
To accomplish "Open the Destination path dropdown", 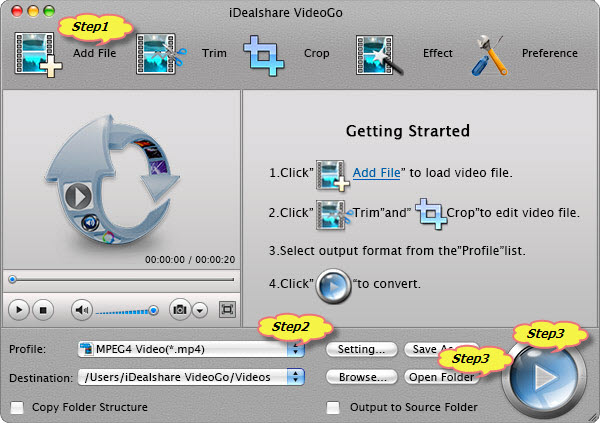I will pyautogui.click(x=191, y=377).
